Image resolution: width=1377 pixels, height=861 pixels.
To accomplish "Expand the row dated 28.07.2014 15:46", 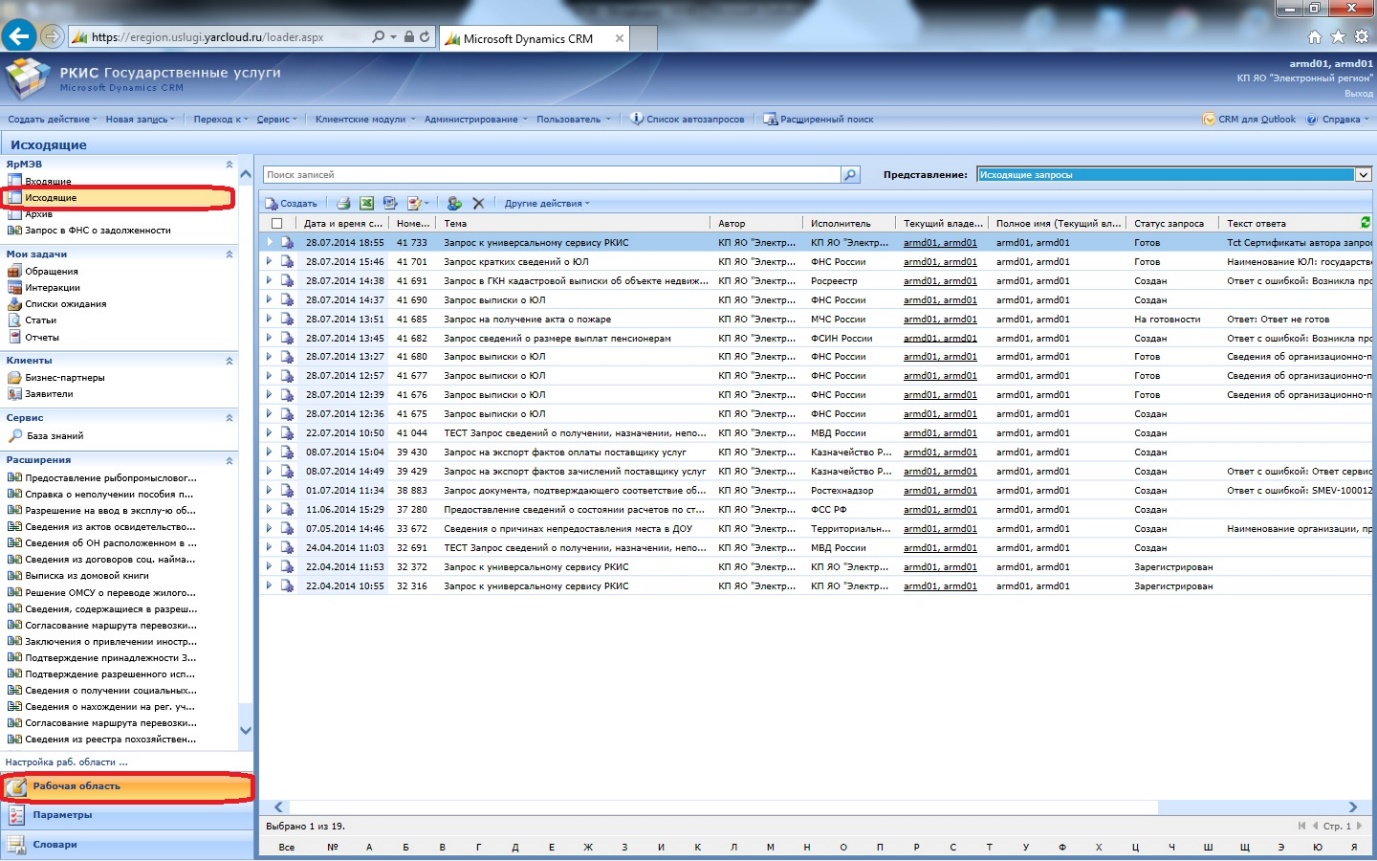I will 269,261.
